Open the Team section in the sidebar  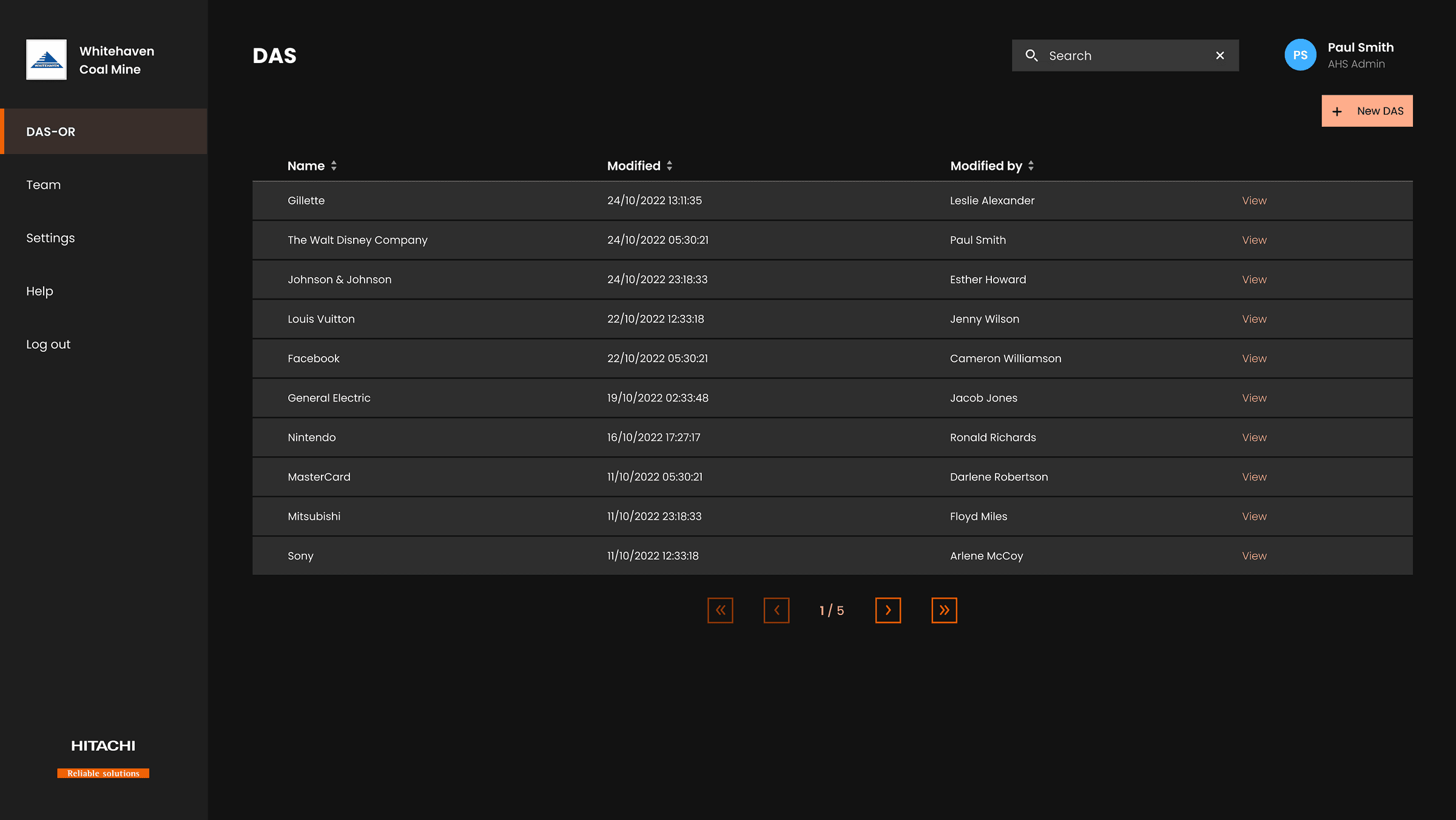click(x=43, y=185)
